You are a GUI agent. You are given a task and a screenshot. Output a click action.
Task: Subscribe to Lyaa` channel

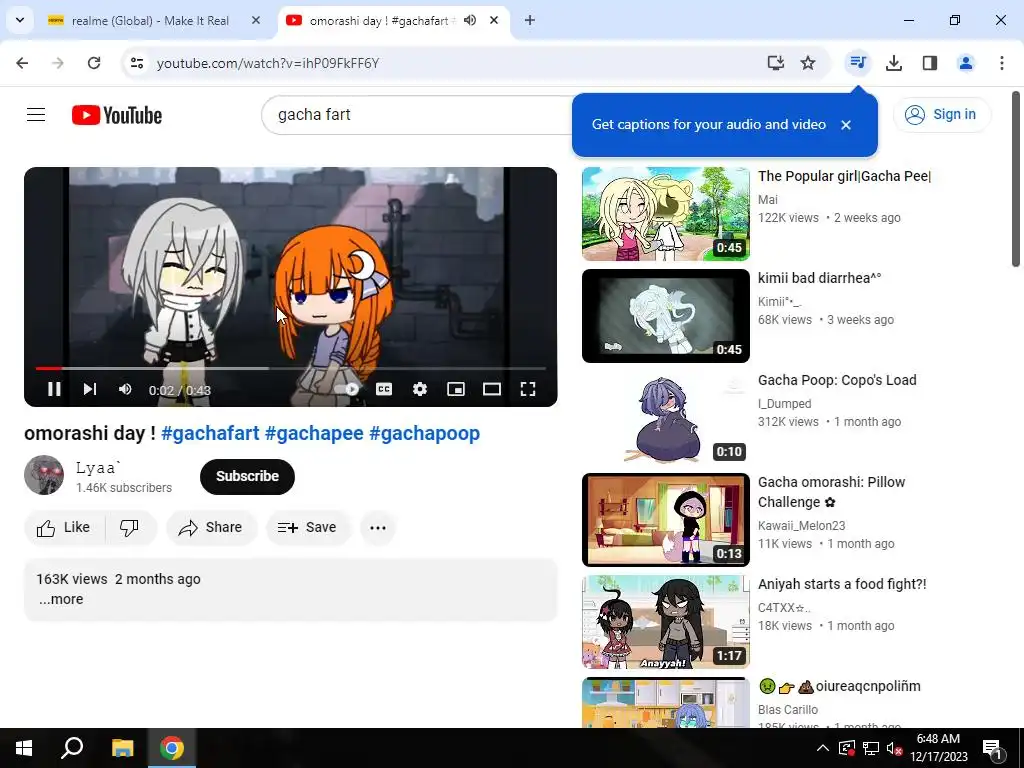point(248,476)
